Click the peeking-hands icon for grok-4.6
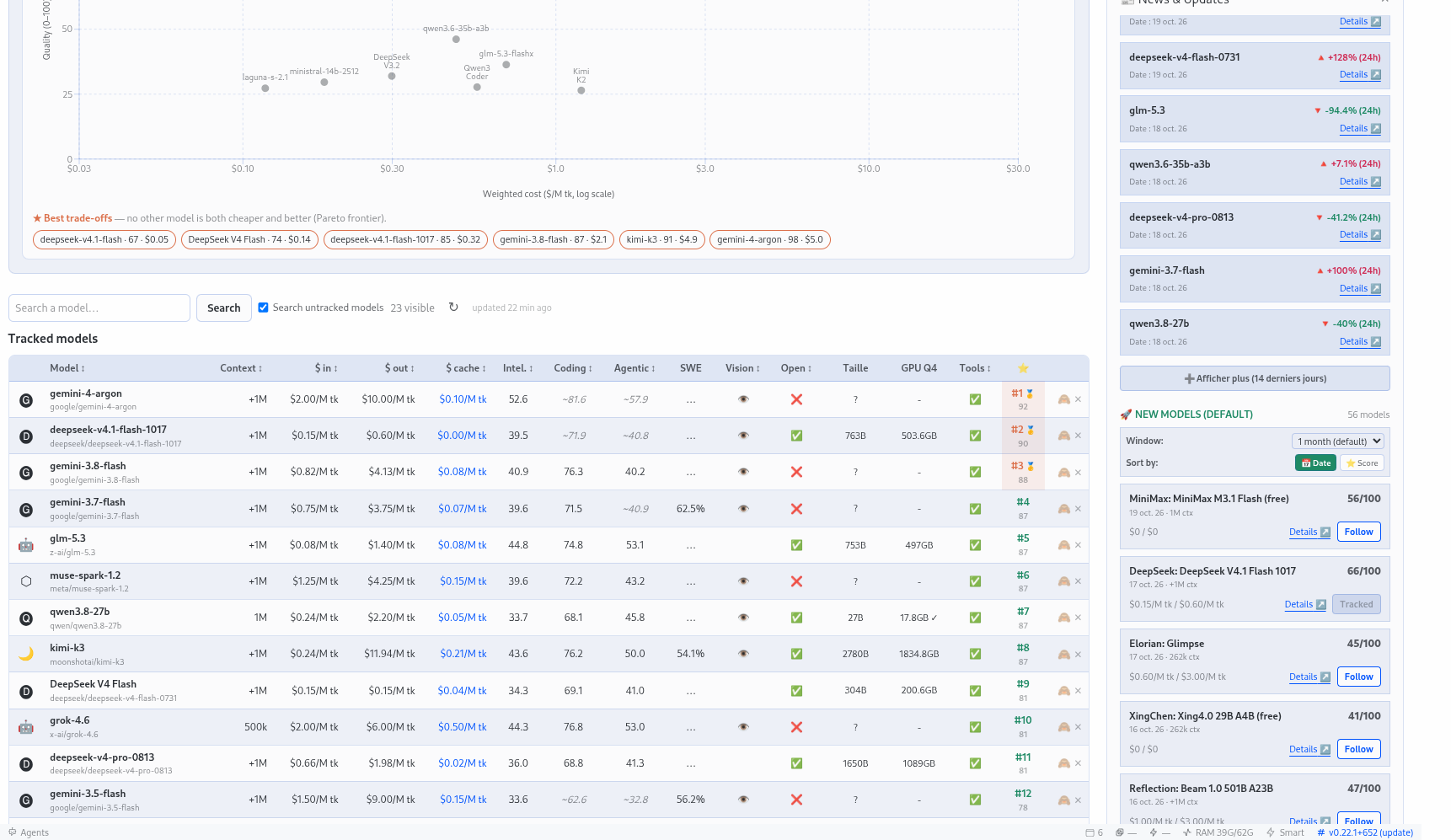Screen dimensions: 1451x840 [1063, 727]
